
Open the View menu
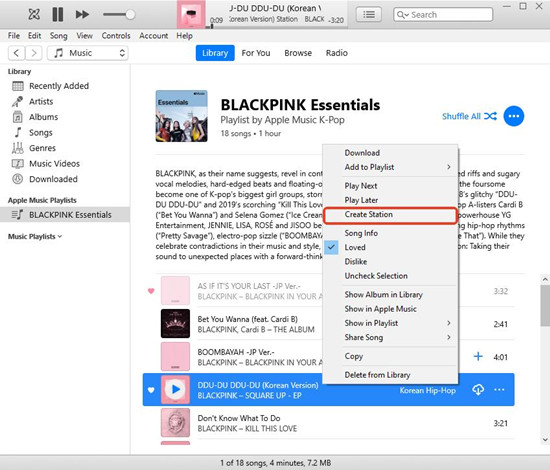(85, 35)
